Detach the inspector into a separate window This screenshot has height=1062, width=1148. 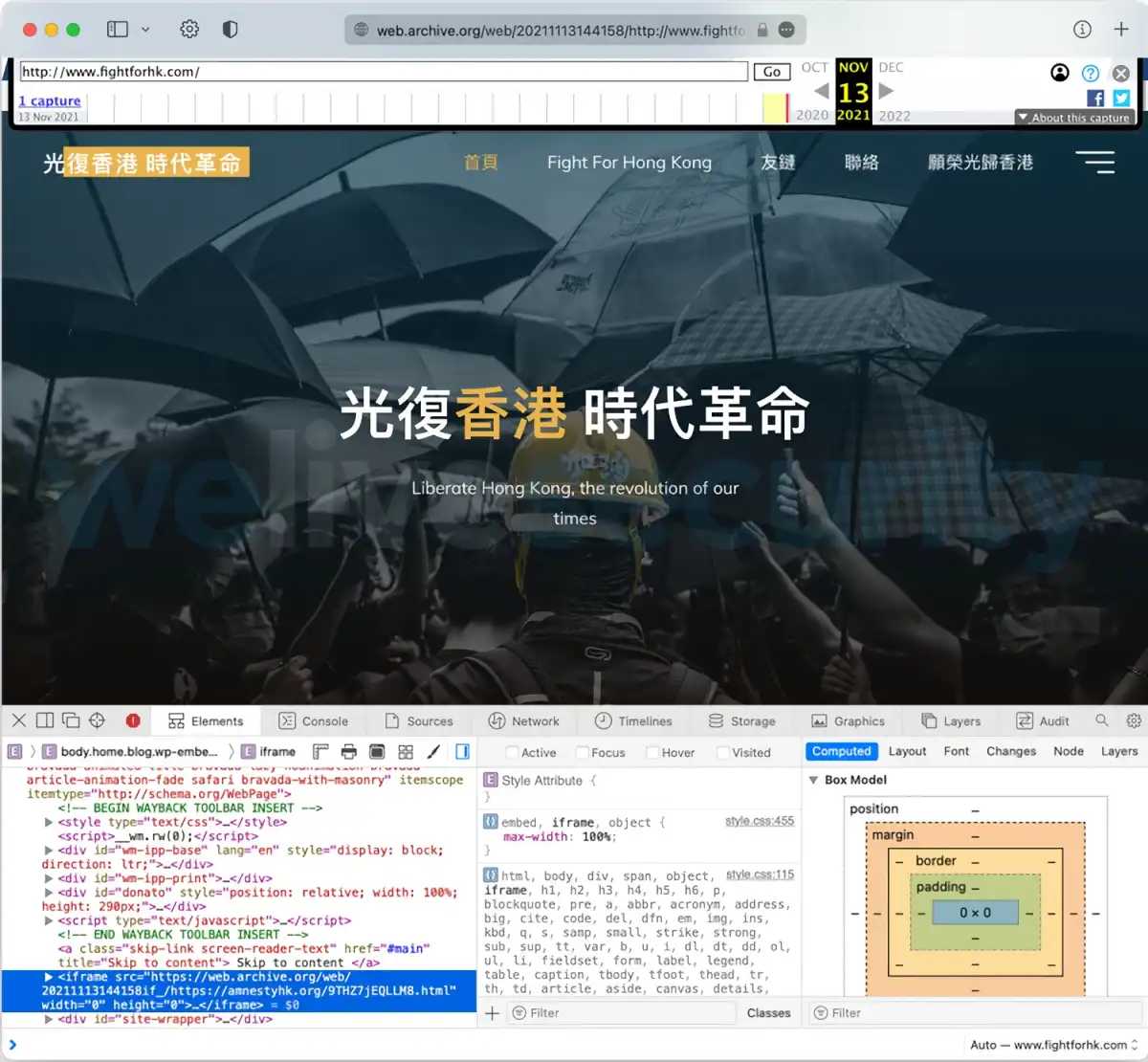71,720
